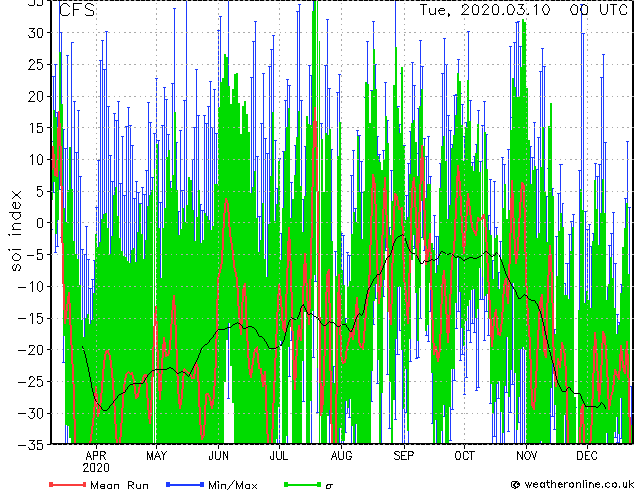Click the 00 UTC time label
The image size is (634, 490).
(x=599, y=10)
